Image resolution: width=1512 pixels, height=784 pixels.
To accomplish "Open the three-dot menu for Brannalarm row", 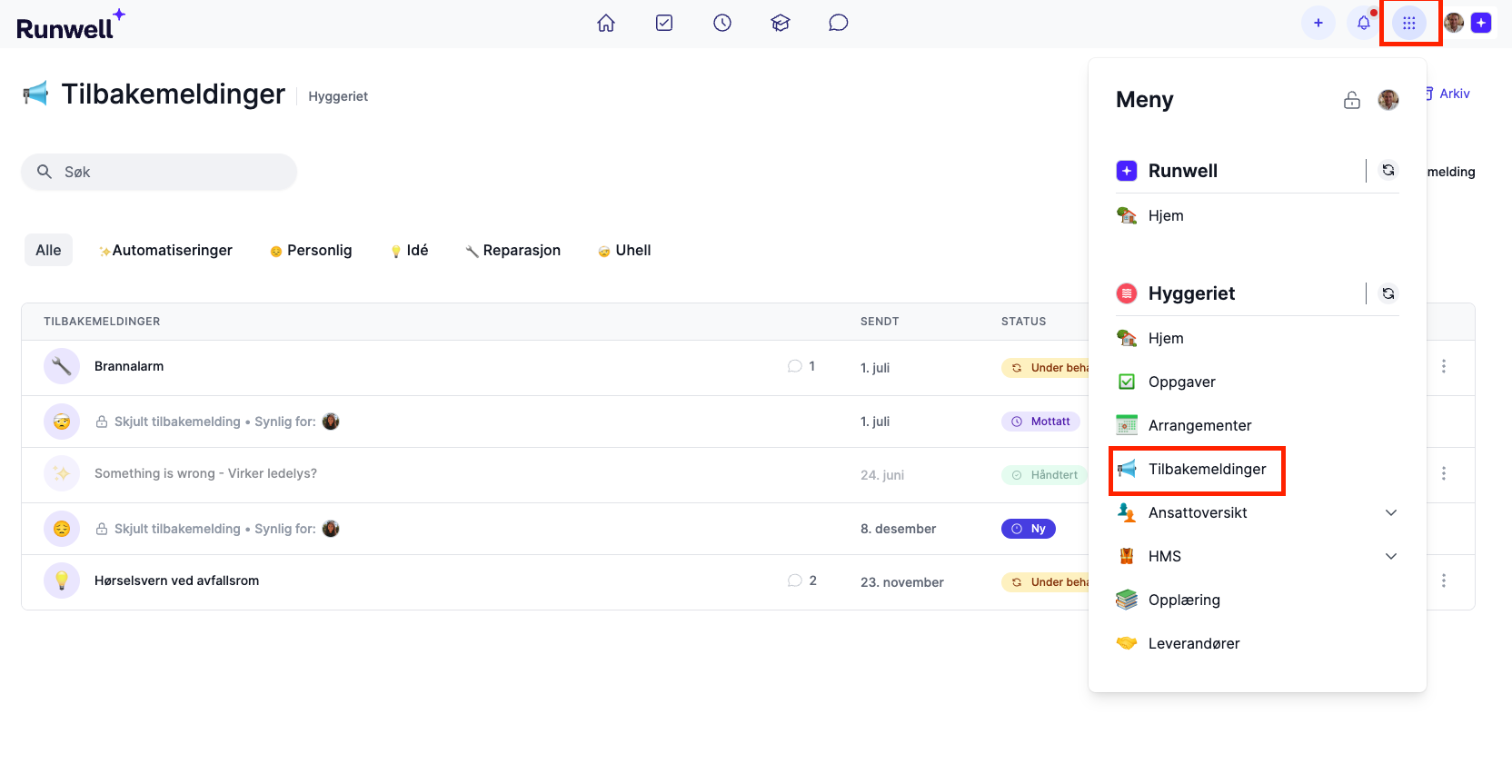I will pyautogui.click(x=1444, y=366).
